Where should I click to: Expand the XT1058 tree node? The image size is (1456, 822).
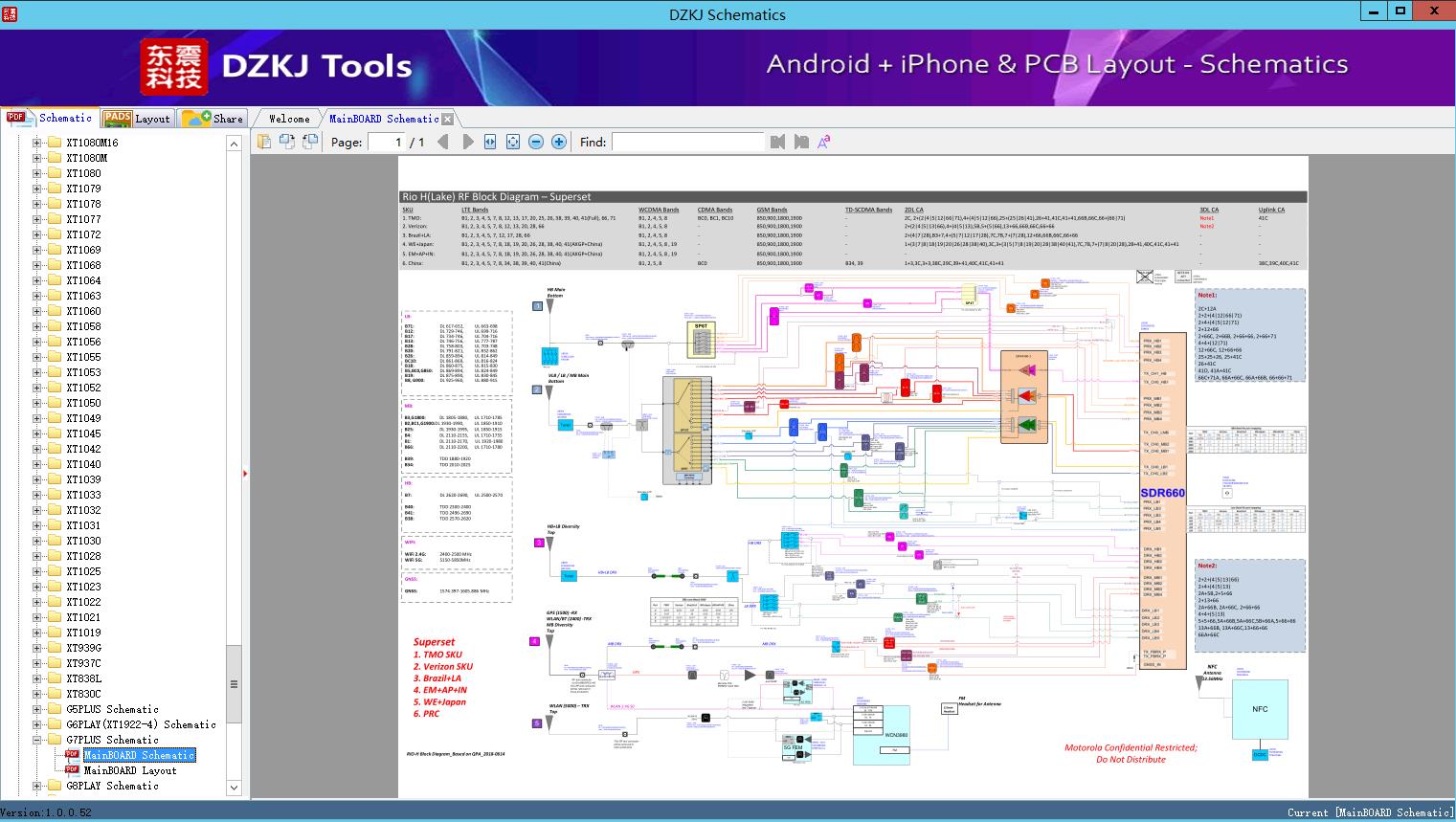click(x=37, y=326)
